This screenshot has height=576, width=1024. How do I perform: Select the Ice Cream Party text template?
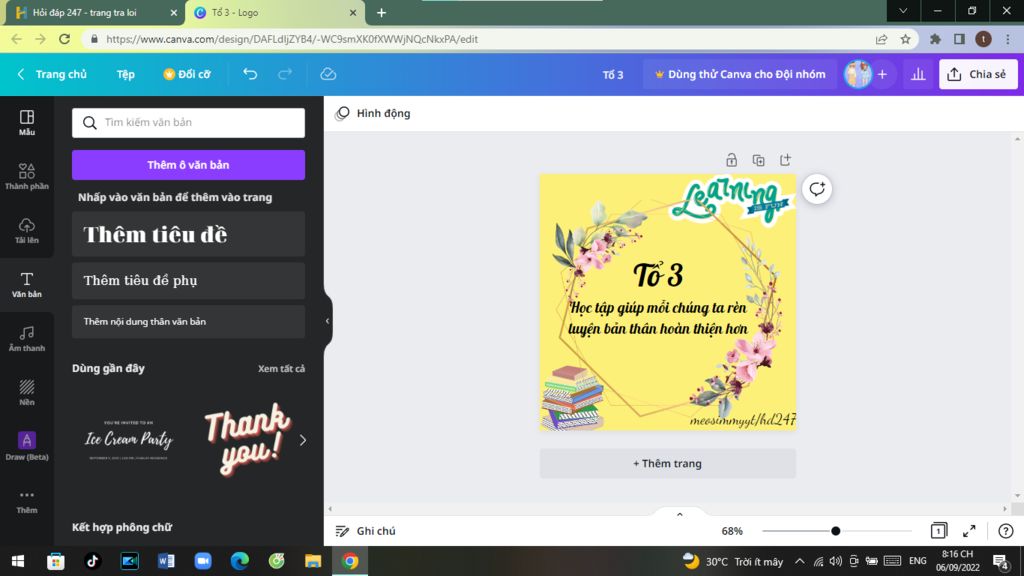pyautogui.click(x=129, y=440)
